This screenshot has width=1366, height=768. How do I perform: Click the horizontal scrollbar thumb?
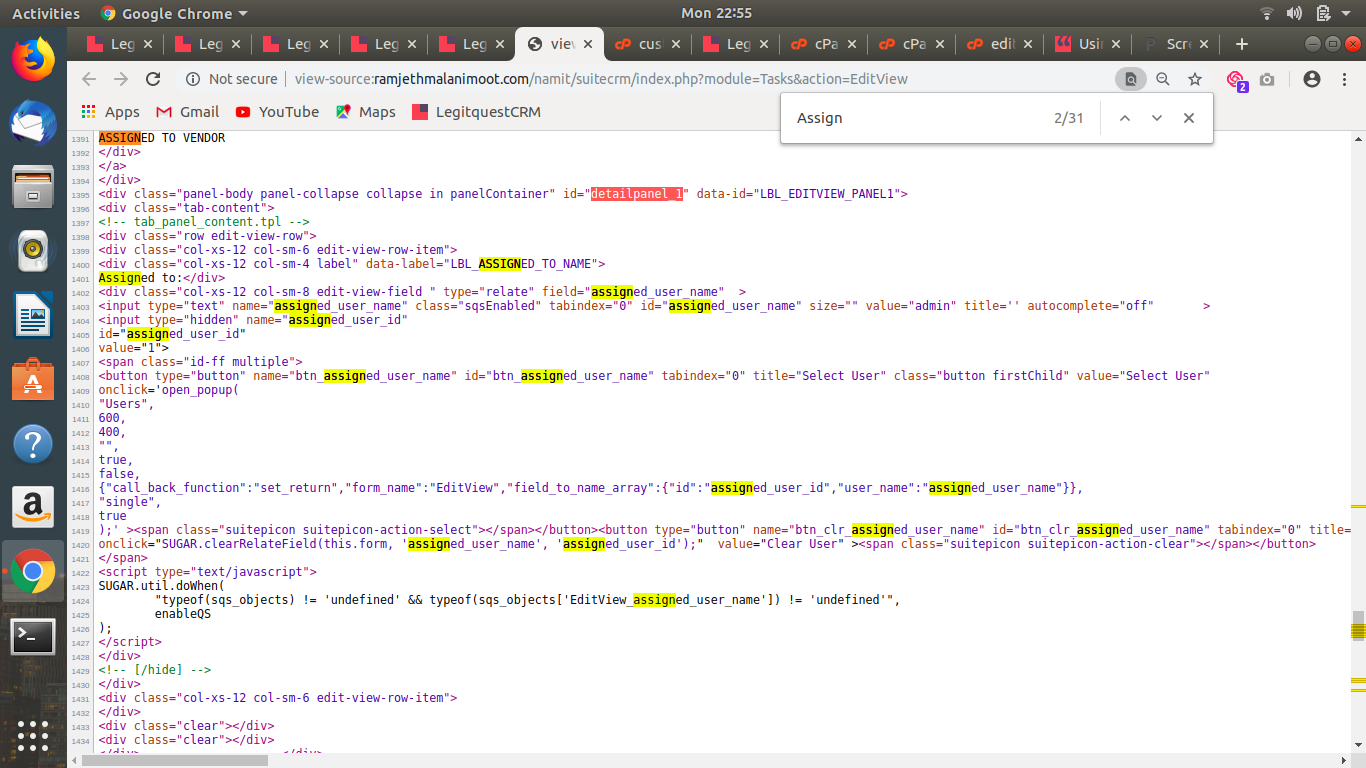click(x=175, y=760)
